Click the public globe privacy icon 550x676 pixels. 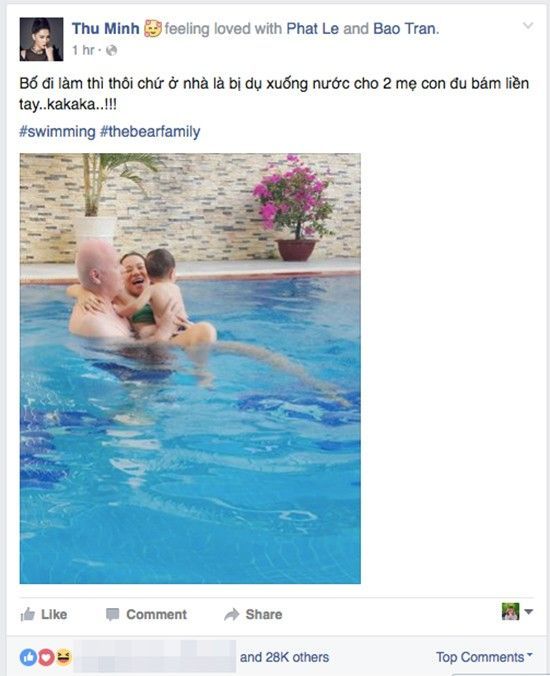point(111,50)
